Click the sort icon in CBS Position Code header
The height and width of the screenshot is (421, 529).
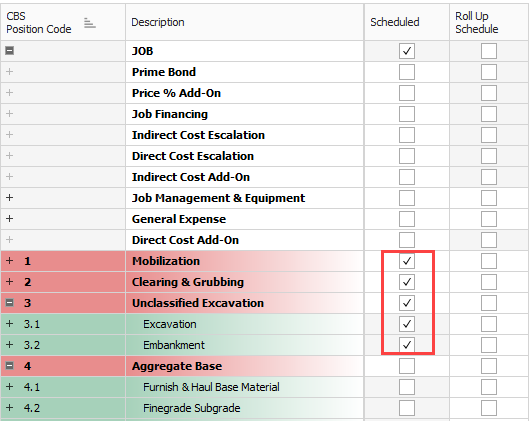pyautogui.click(x=89, y=23)
